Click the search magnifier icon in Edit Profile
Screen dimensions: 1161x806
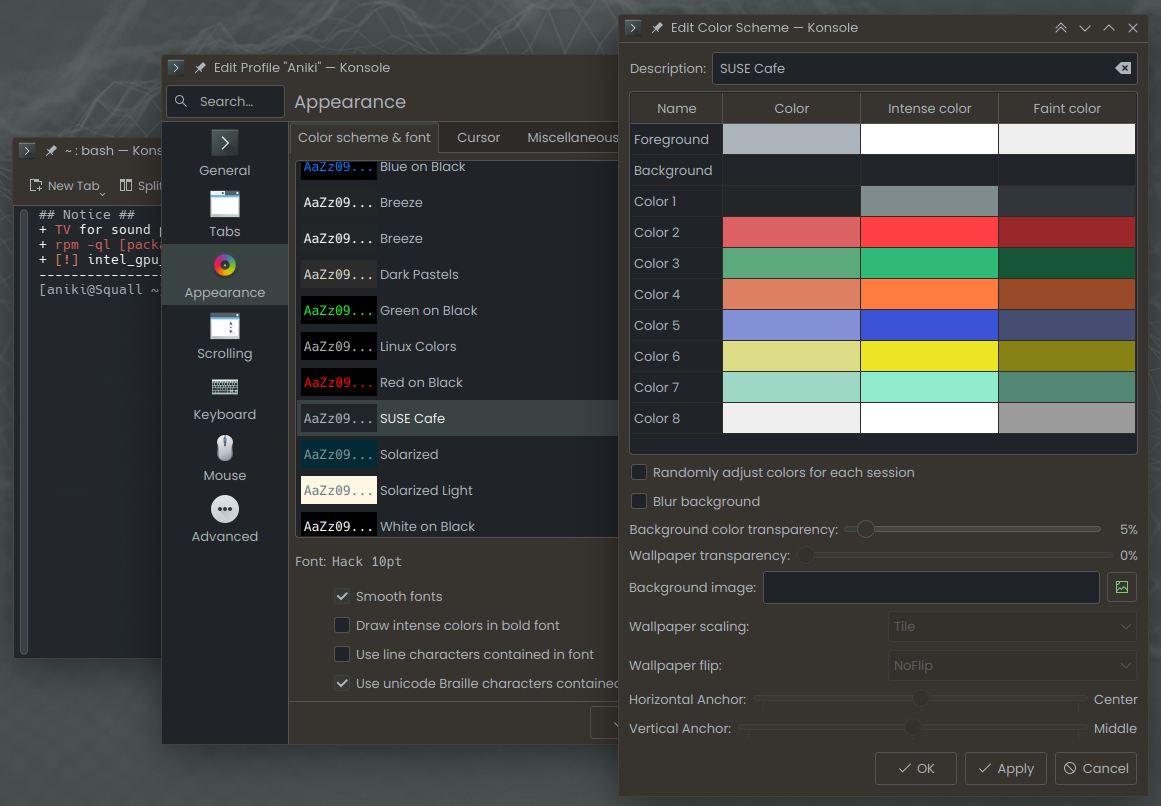181,101
